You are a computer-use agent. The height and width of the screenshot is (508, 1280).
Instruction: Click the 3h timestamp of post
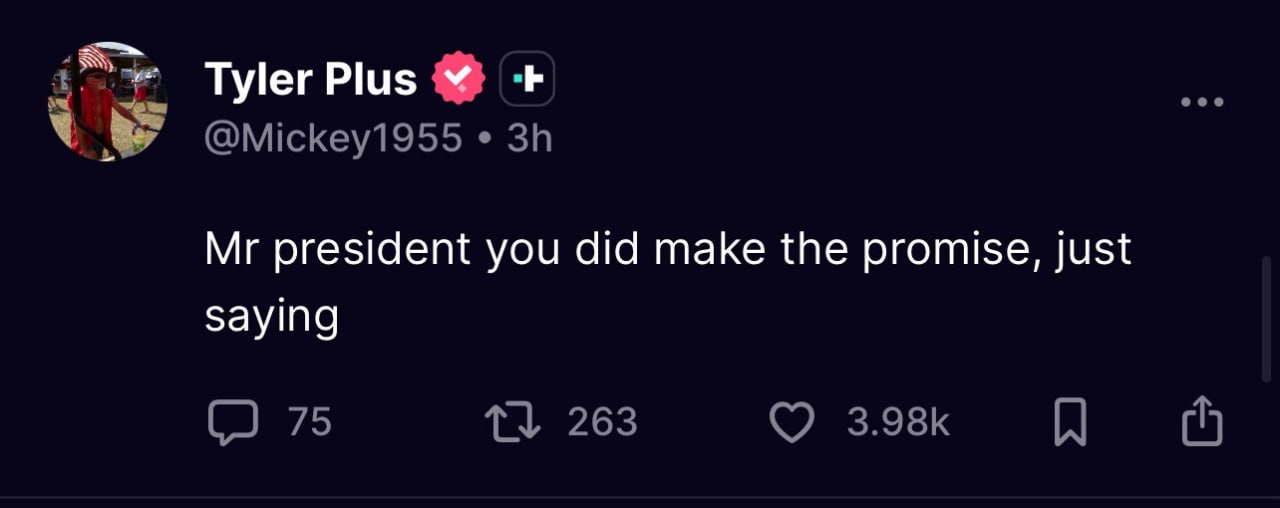click(x=529, y=138)
